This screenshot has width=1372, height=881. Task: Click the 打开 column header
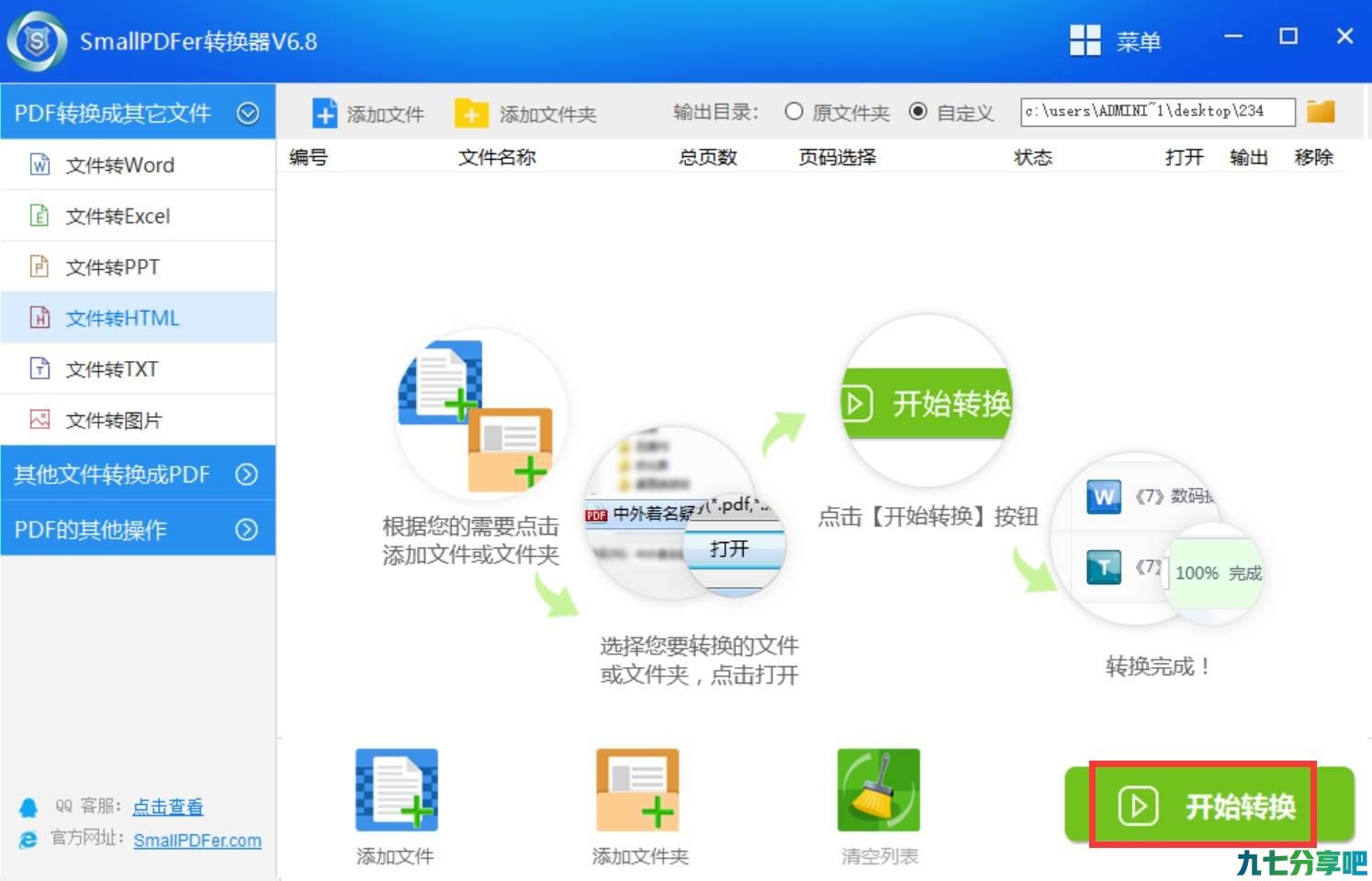point(1185,157)
